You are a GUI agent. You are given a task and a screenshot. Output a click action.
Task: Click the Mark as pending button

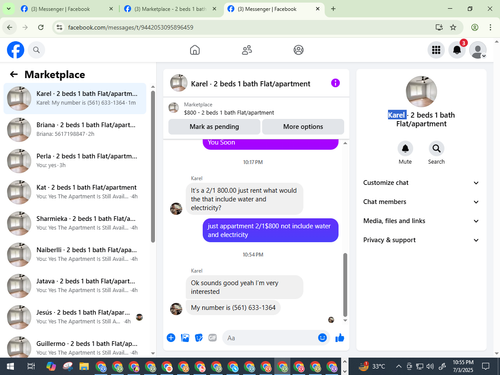(214, 127)
